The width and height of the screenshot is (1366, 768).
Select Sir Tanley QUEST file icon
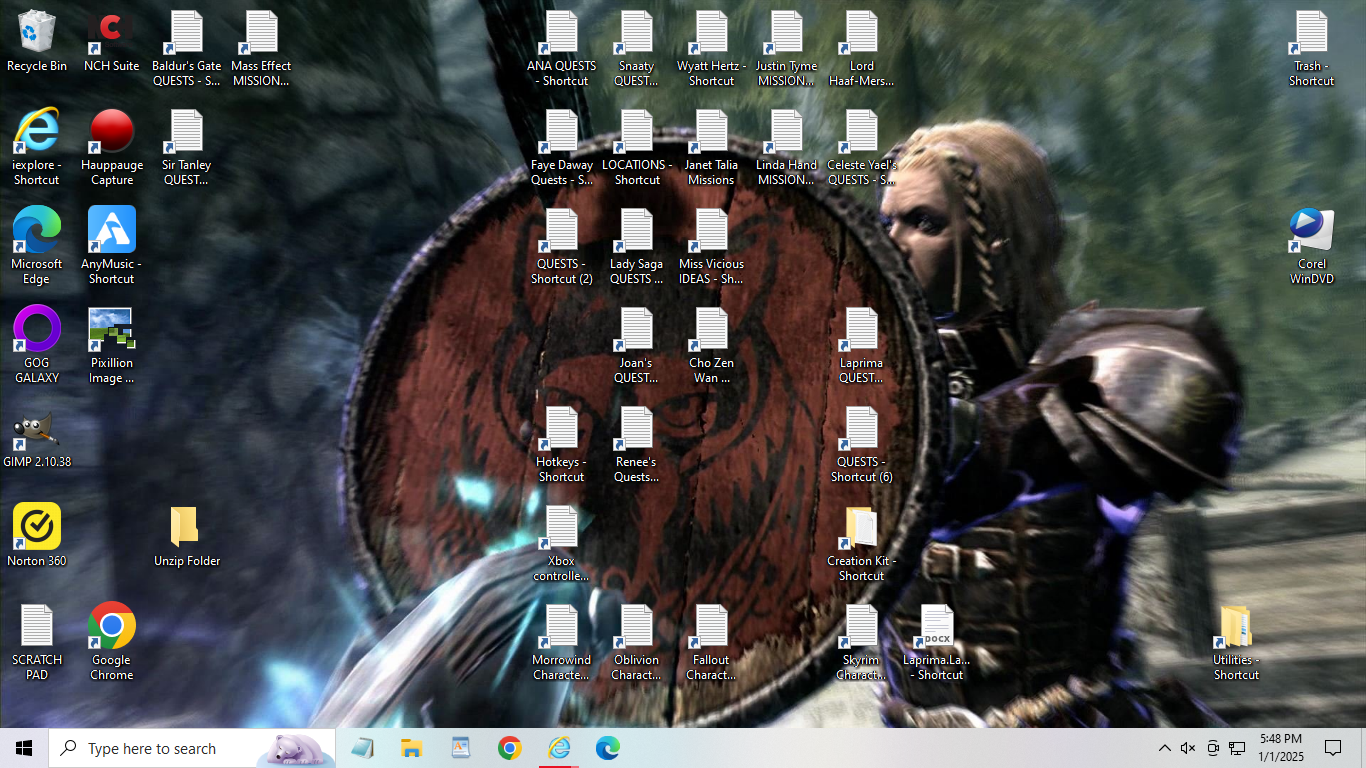tap(187, 146)
